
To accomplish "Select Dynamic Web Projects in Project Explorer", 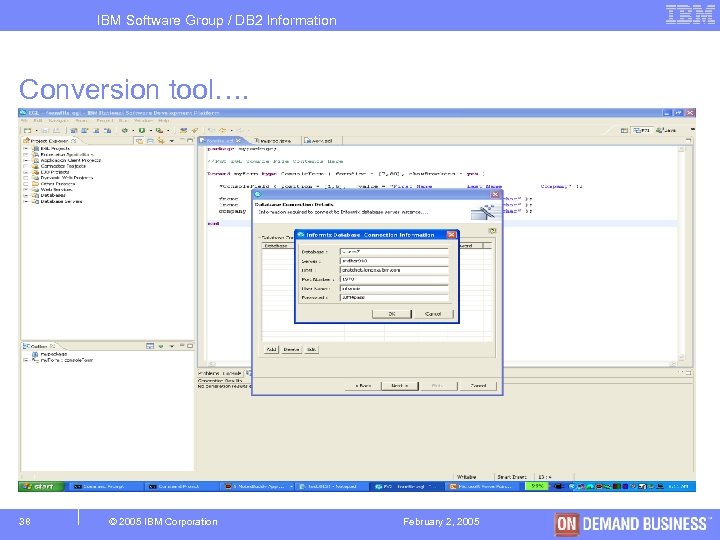I will point(67,178).
